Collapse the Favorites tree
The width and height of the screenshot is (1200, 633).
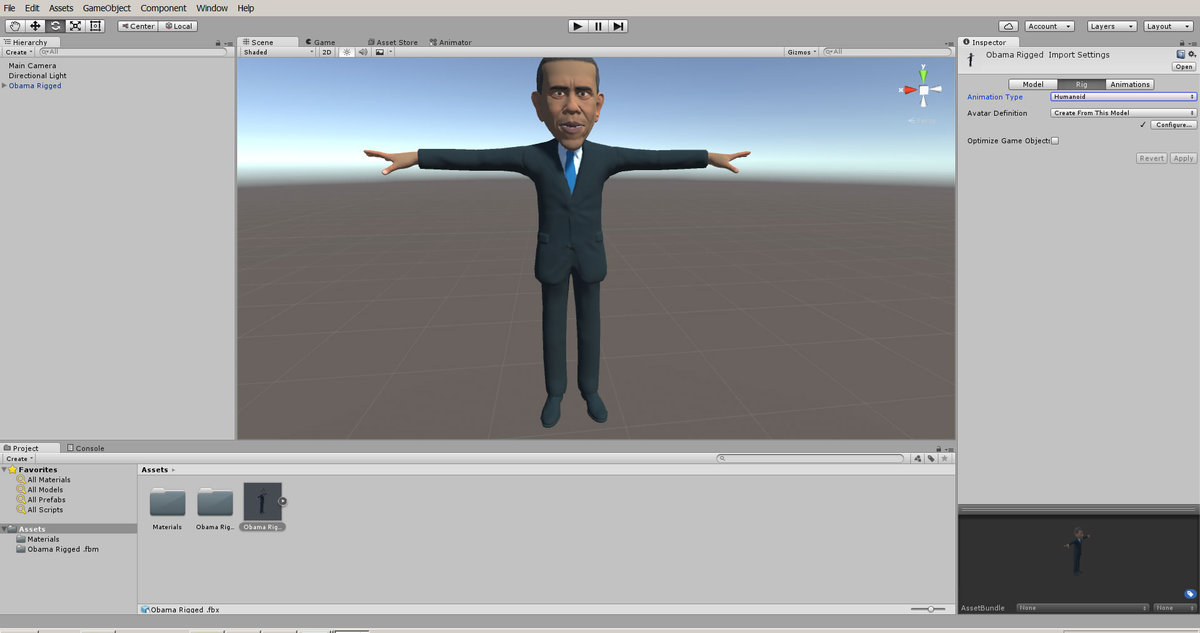coord(5,470)
